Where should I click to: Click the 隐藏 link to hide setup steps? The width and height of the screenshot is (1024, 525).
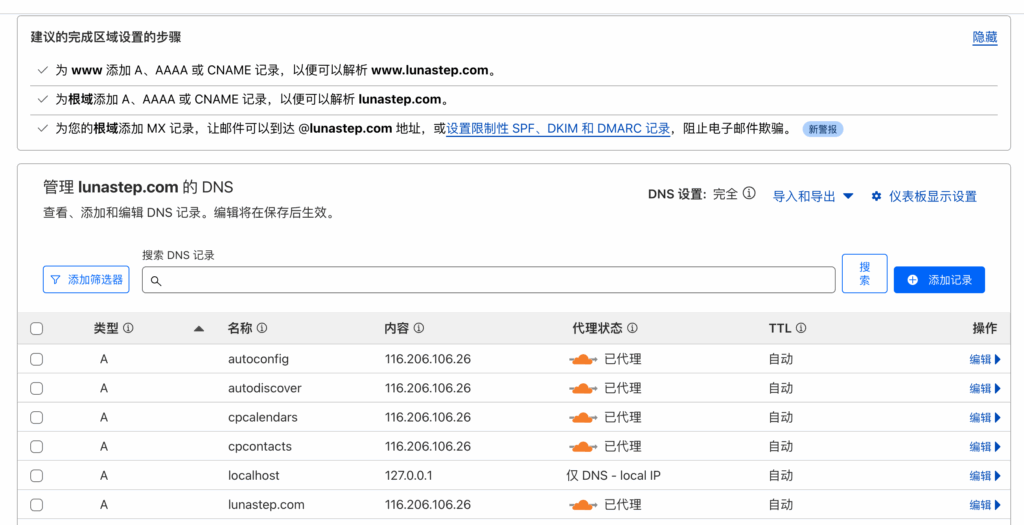pos(985,37)
